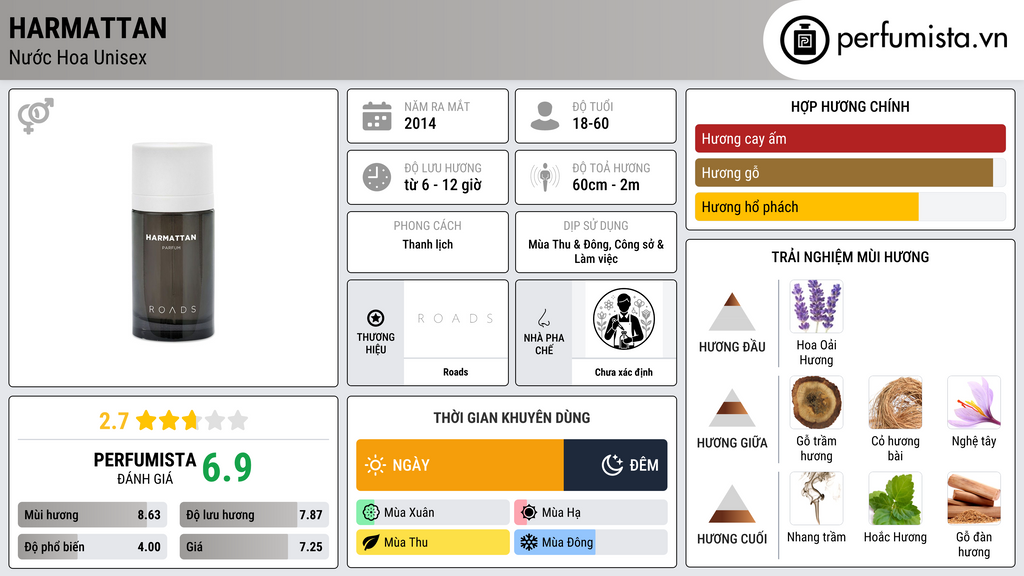Click the Roads brand name label
The image size is (1024, 576).
pyautogui.click(x=455, y=372)
